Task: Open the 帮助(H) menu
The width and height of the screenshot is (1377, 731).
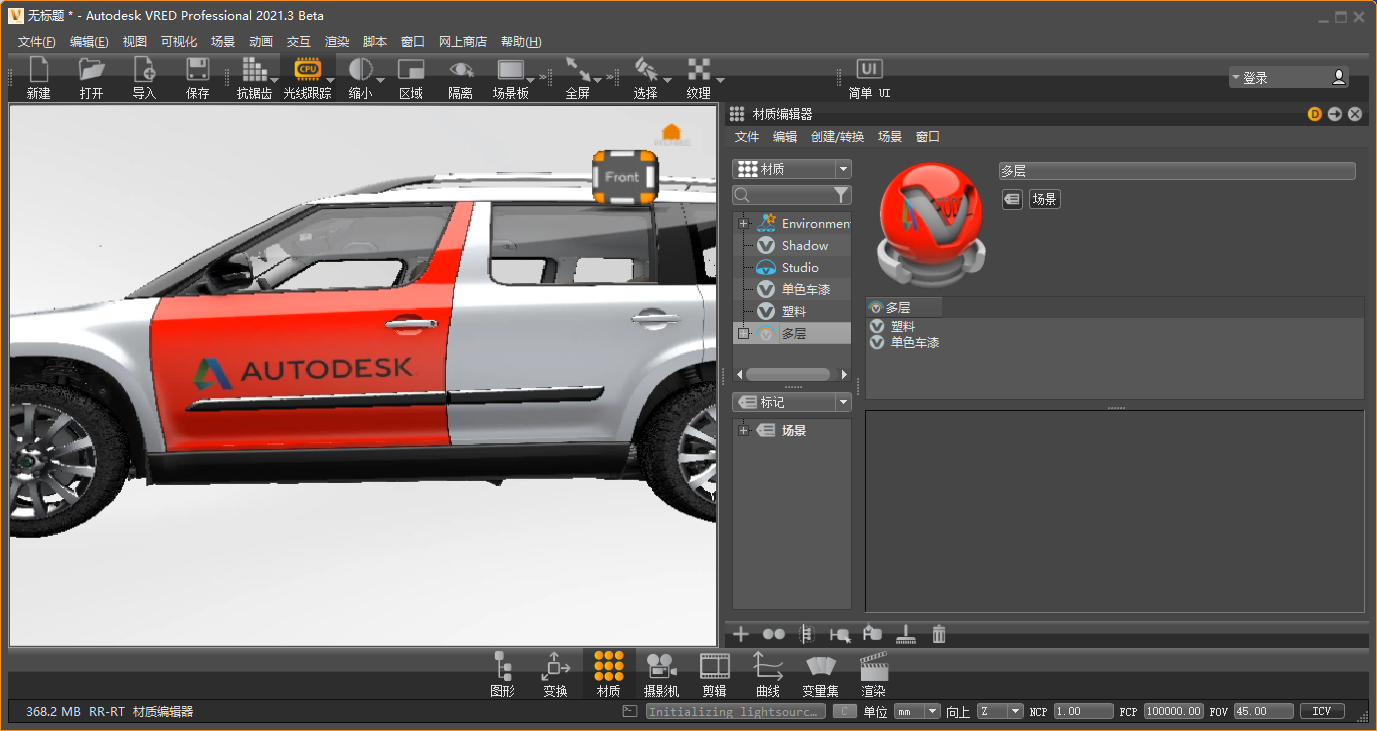Action: tap(521, 42)
